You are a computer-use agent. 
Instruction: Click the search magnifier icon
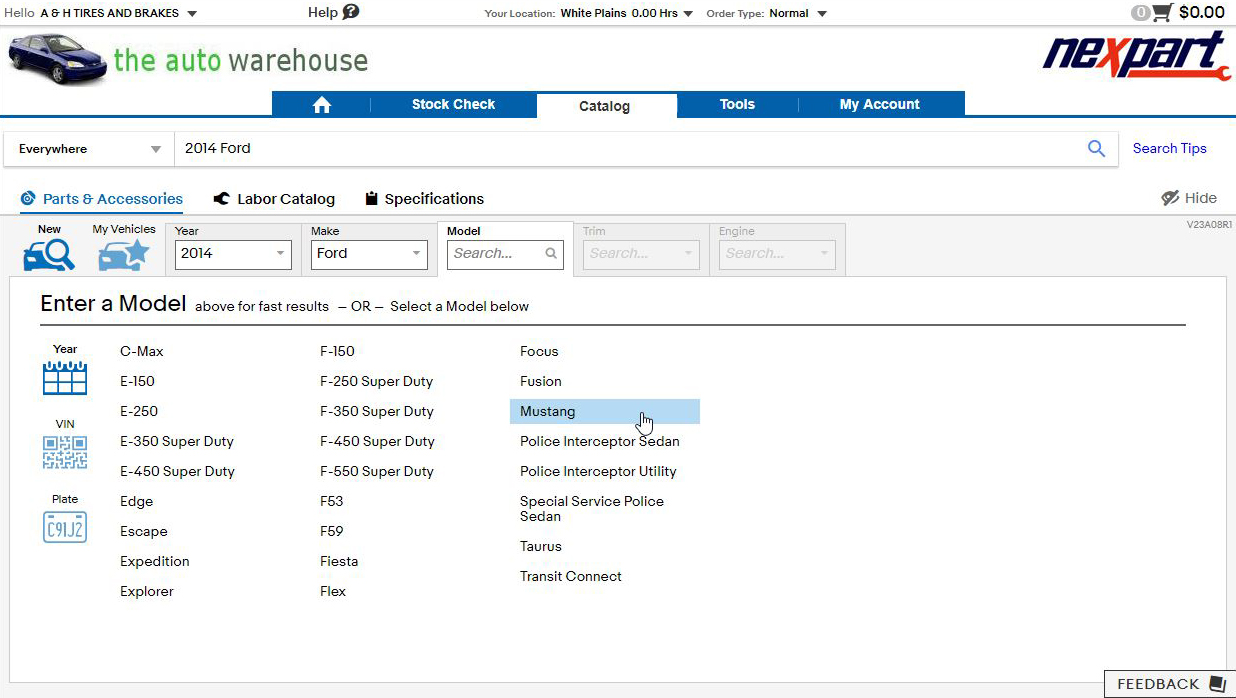1097,149
